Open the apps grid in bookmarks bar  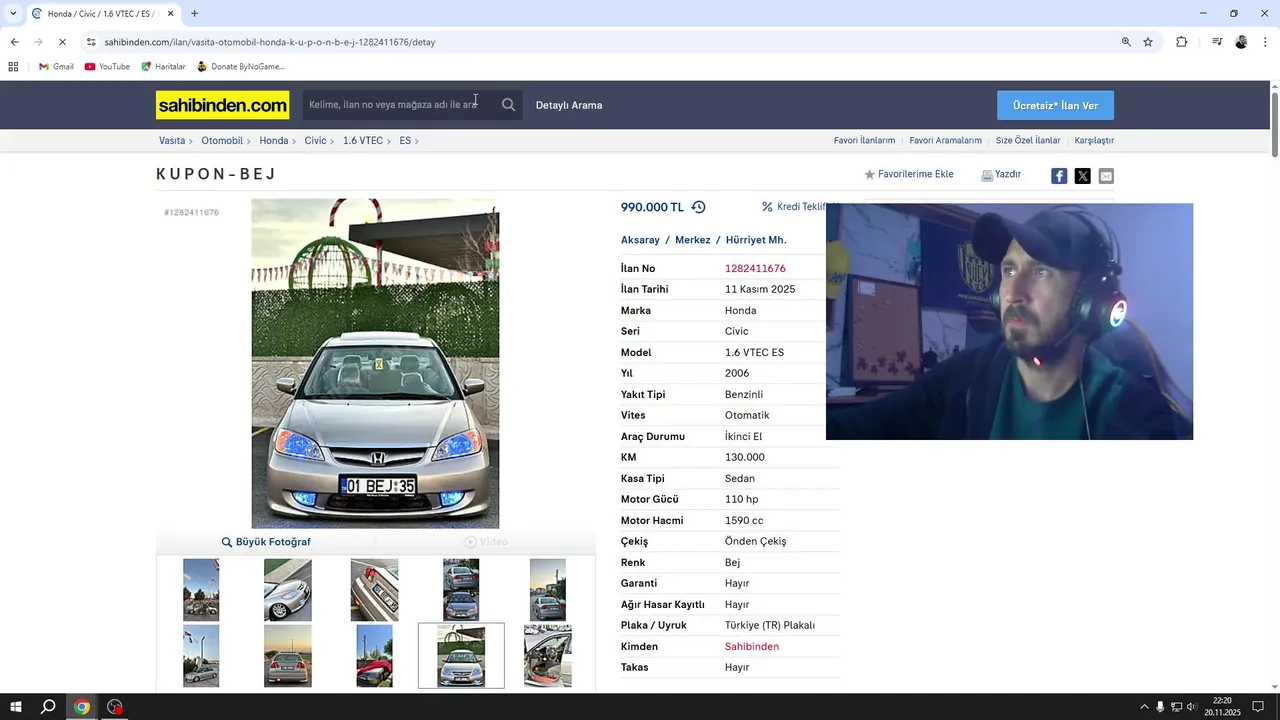pos(13,67)
